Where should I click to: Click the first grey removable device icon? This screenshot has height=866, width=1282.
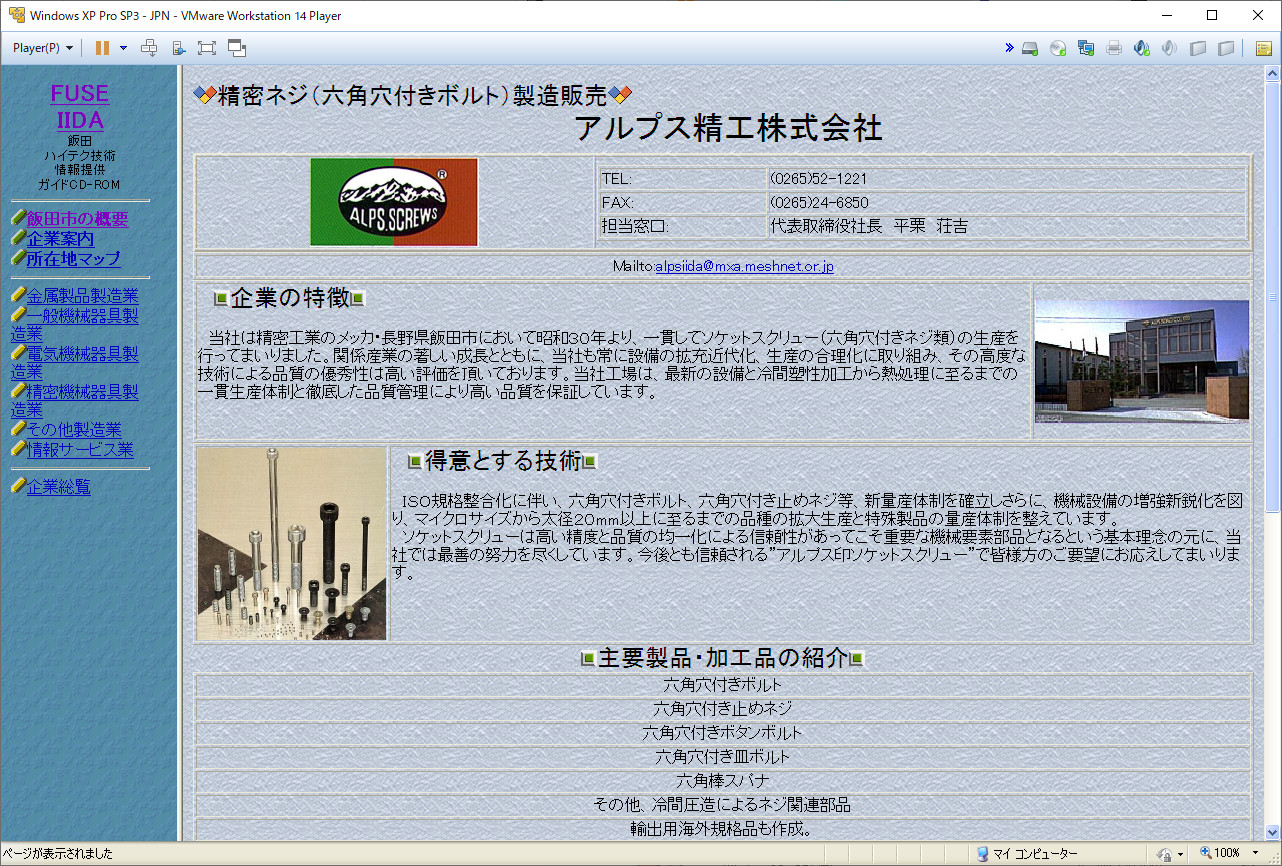(x=1198, y=48)
